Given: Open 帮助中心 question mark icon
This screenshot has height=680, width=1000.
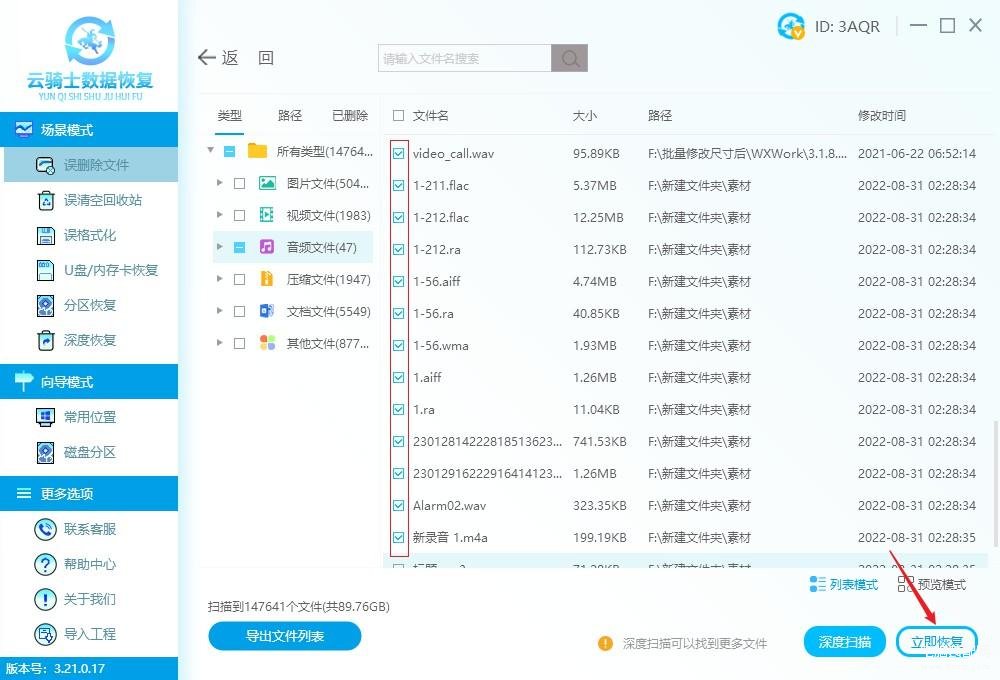Looking at the screenshot, I should 46,564.
